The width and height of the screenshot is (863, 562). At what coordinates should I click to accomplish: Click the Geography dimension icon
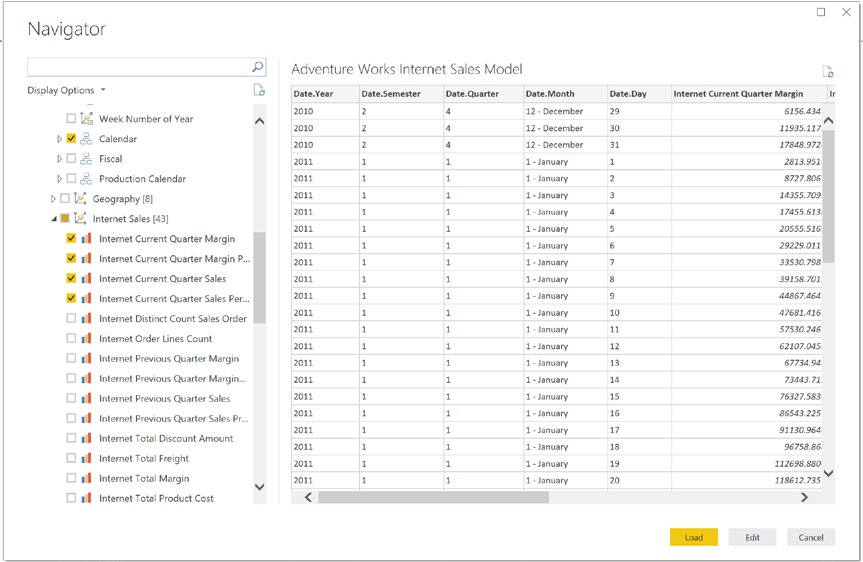[80, 198]
